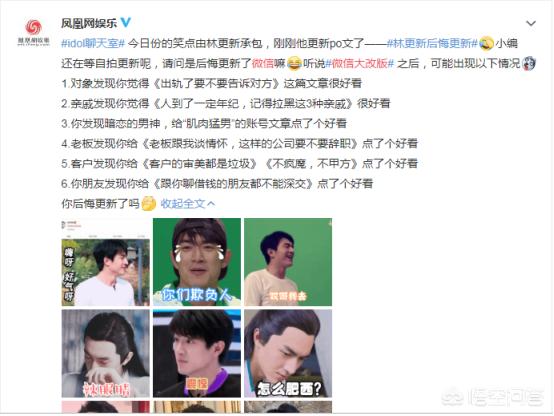Open the 怎么肥西? meme image
The height and width of the screenshot is (416, 554).
pyautogui.click(x=288, y=353)
